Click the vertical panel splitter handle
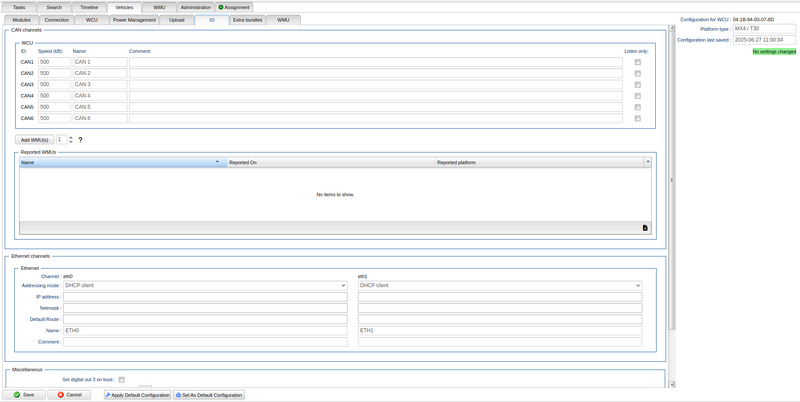 (671, 180)
